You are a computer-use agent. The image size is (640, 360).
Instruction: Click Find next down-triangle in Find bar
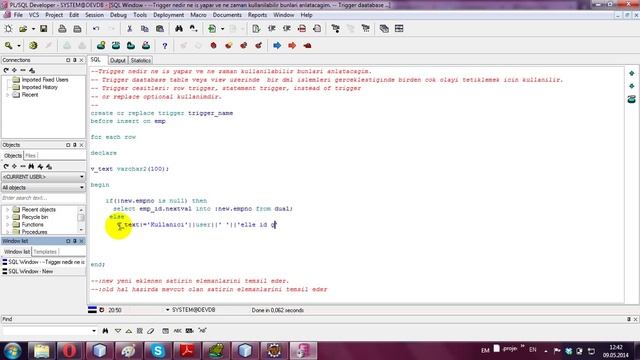[118, 331]
